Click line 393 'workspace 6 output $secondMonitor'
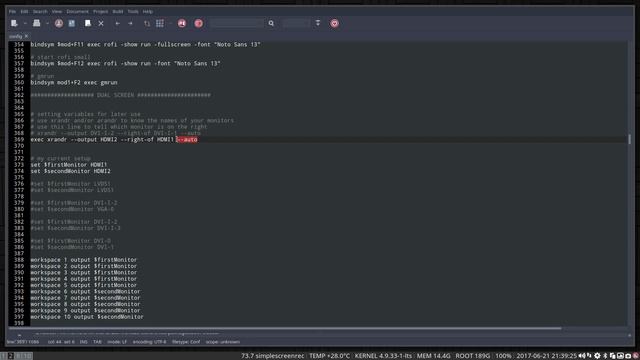 [x=85, y=291]
